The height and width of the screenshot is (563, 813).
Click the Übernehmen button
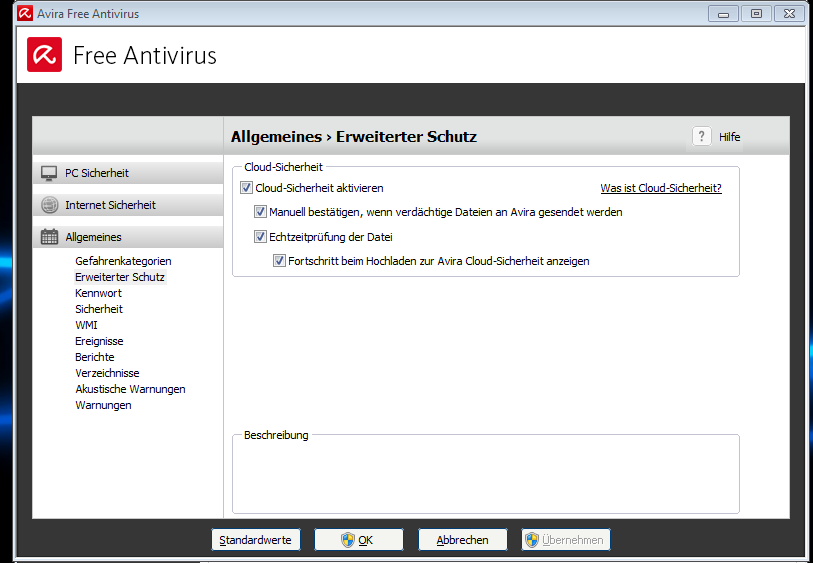click(x=566, y=540)
